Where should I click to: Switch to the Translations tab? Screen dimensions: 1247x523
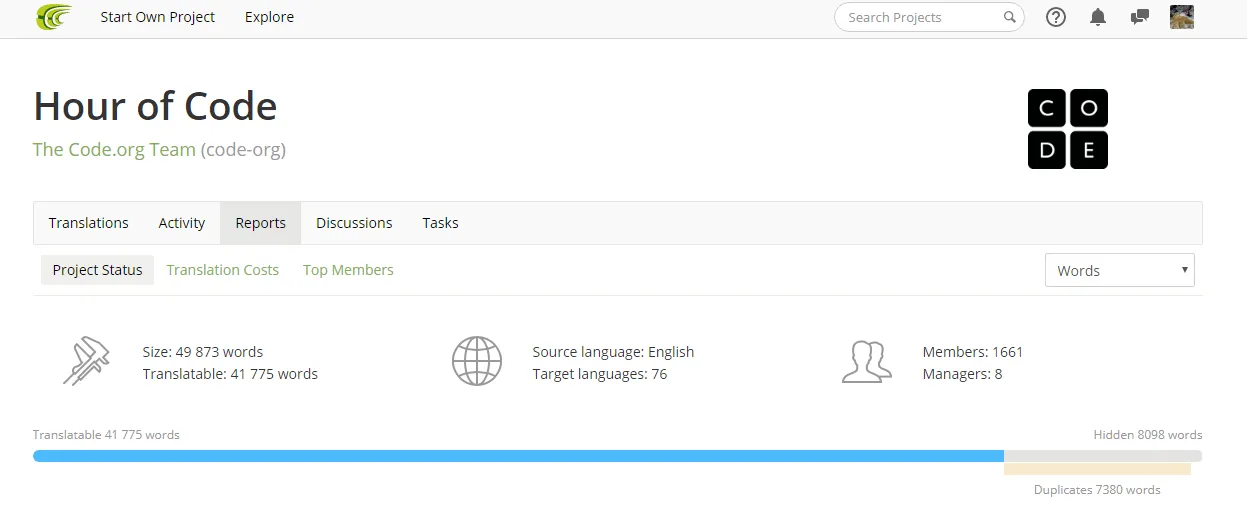coord(89,223)
